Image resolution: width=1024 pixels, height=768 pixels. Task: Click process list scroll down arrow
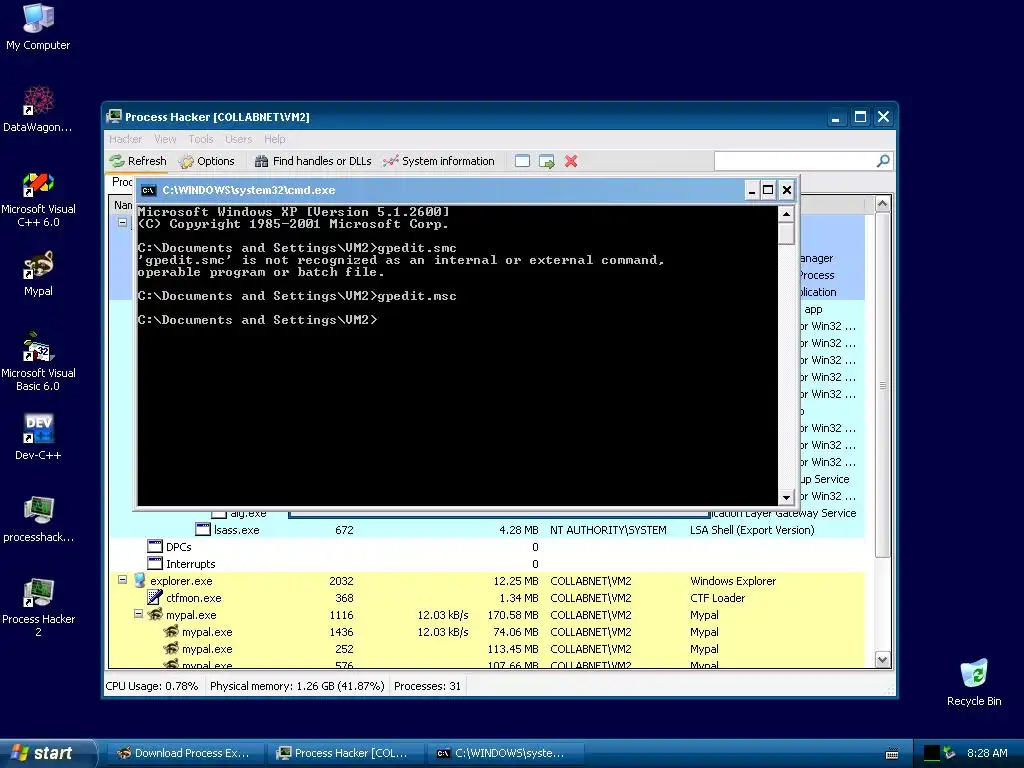tap(882, 660)
